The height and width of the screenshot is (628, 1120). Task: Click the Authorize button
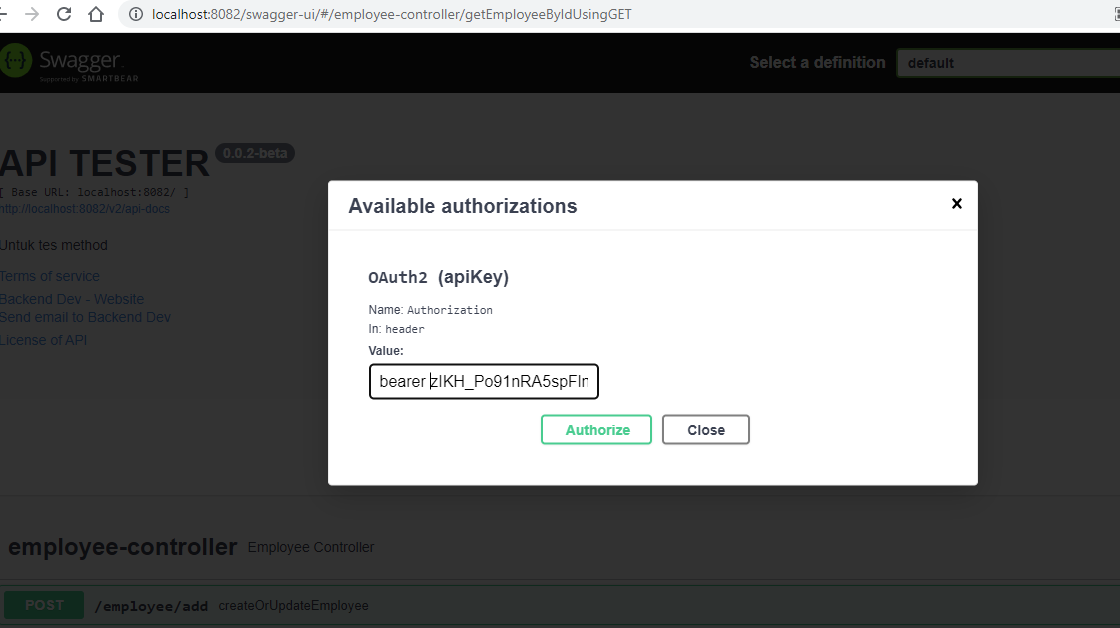[x=596, y=429]
